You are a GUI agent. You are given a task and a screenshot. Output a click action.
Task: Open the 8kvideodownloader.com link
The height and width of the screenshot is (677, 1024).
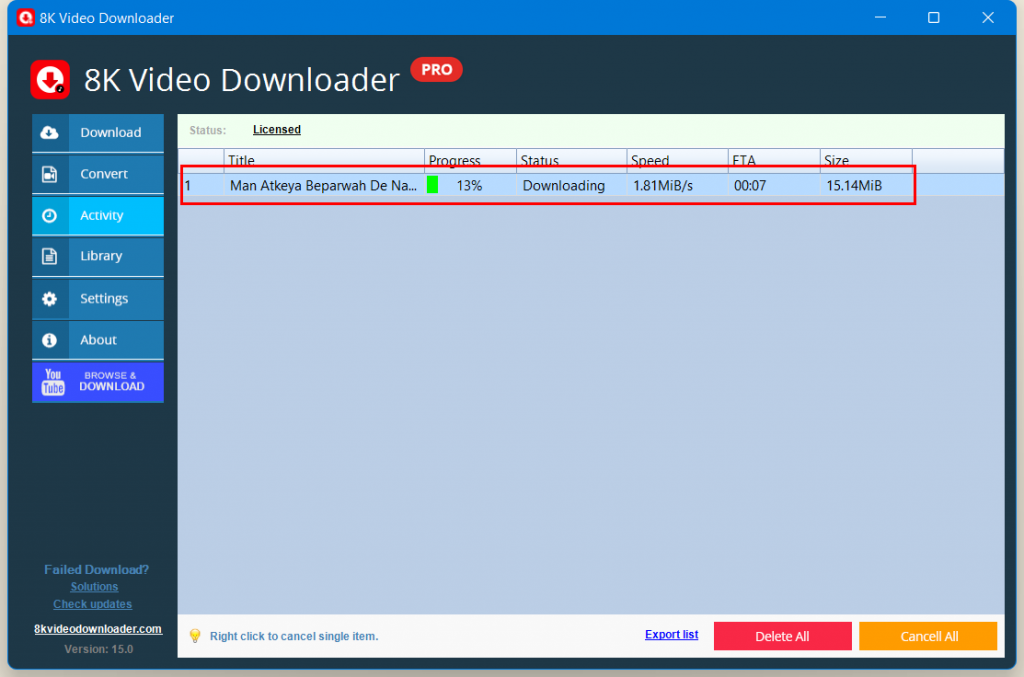(x=98, y=629)
